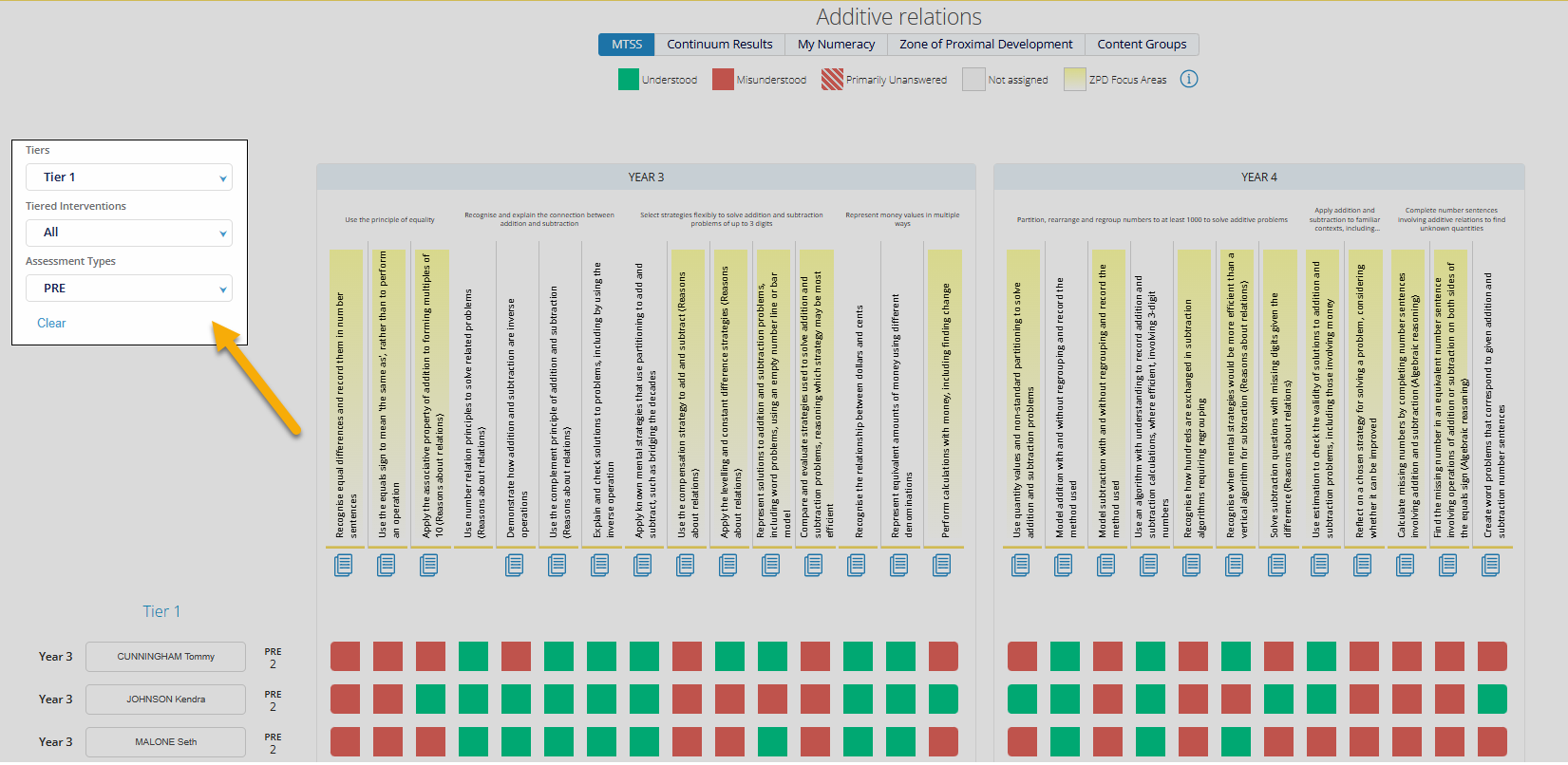1568x765 pixels.
Task: Click the Clear filters link
Action: pos(51,324)
